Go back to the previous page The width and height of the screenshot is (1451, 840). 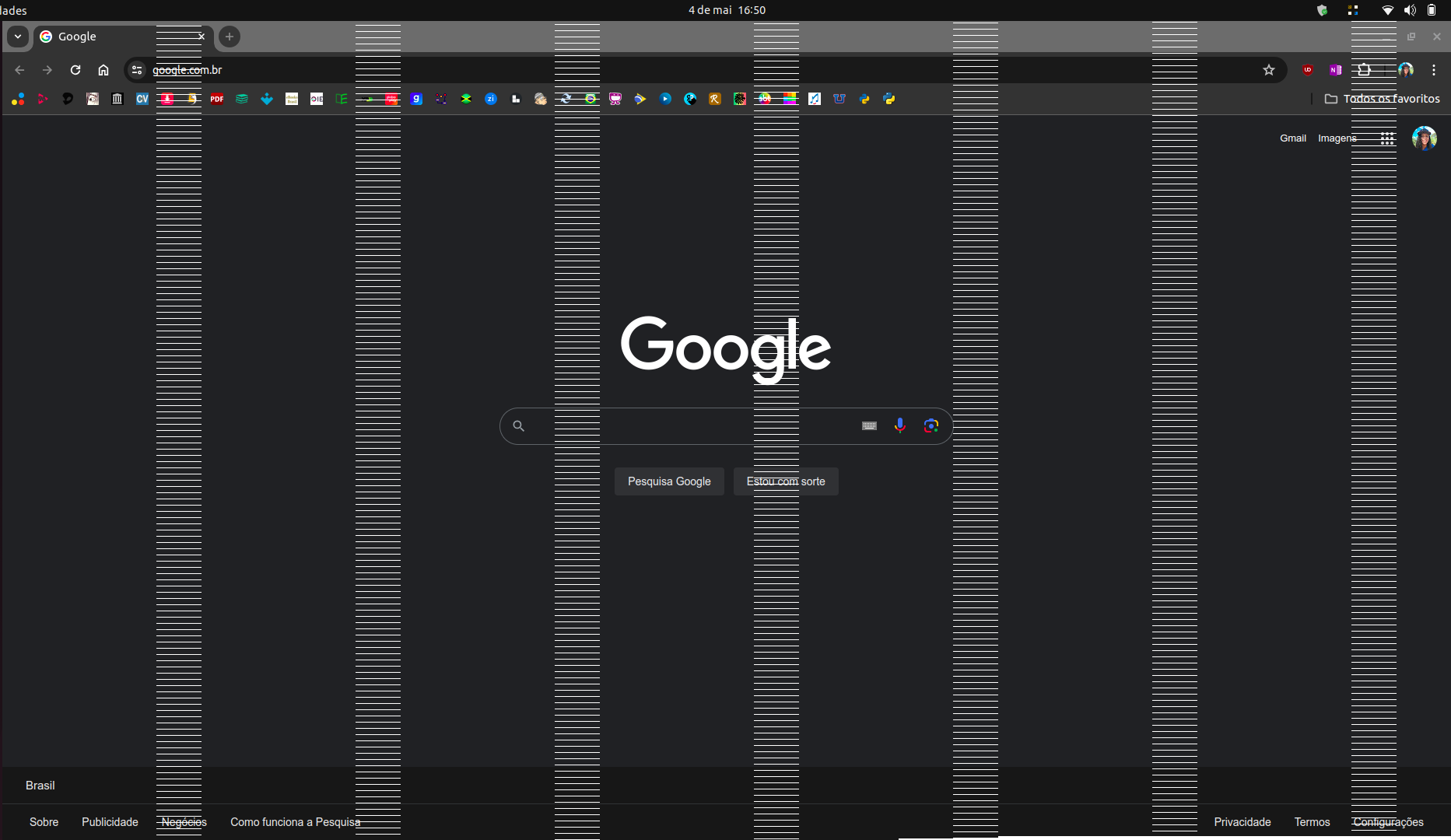coord(19,70)
